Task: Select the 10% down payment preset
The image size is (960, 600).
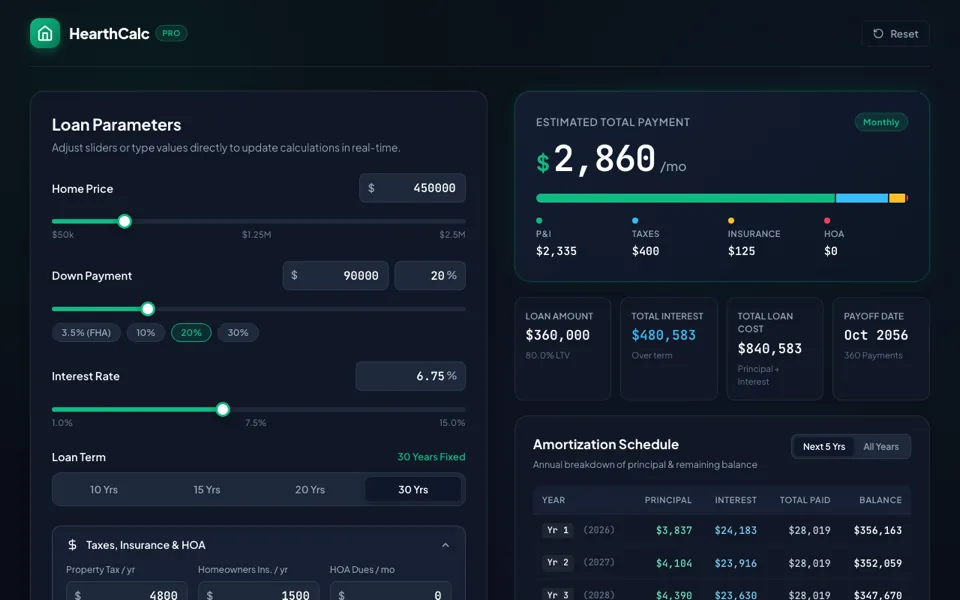Action: [146, 332]
